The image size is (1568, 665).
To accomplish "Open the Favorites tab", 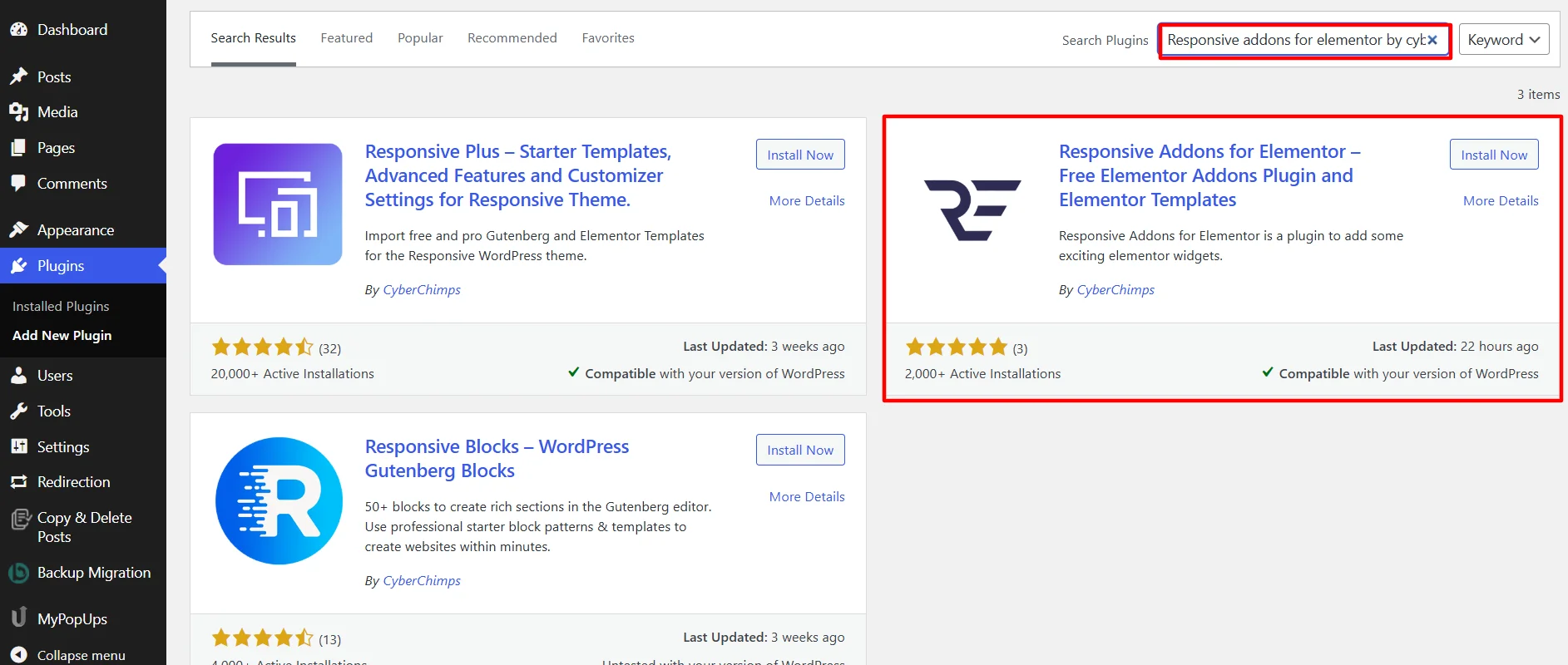I will coord(608,38).
